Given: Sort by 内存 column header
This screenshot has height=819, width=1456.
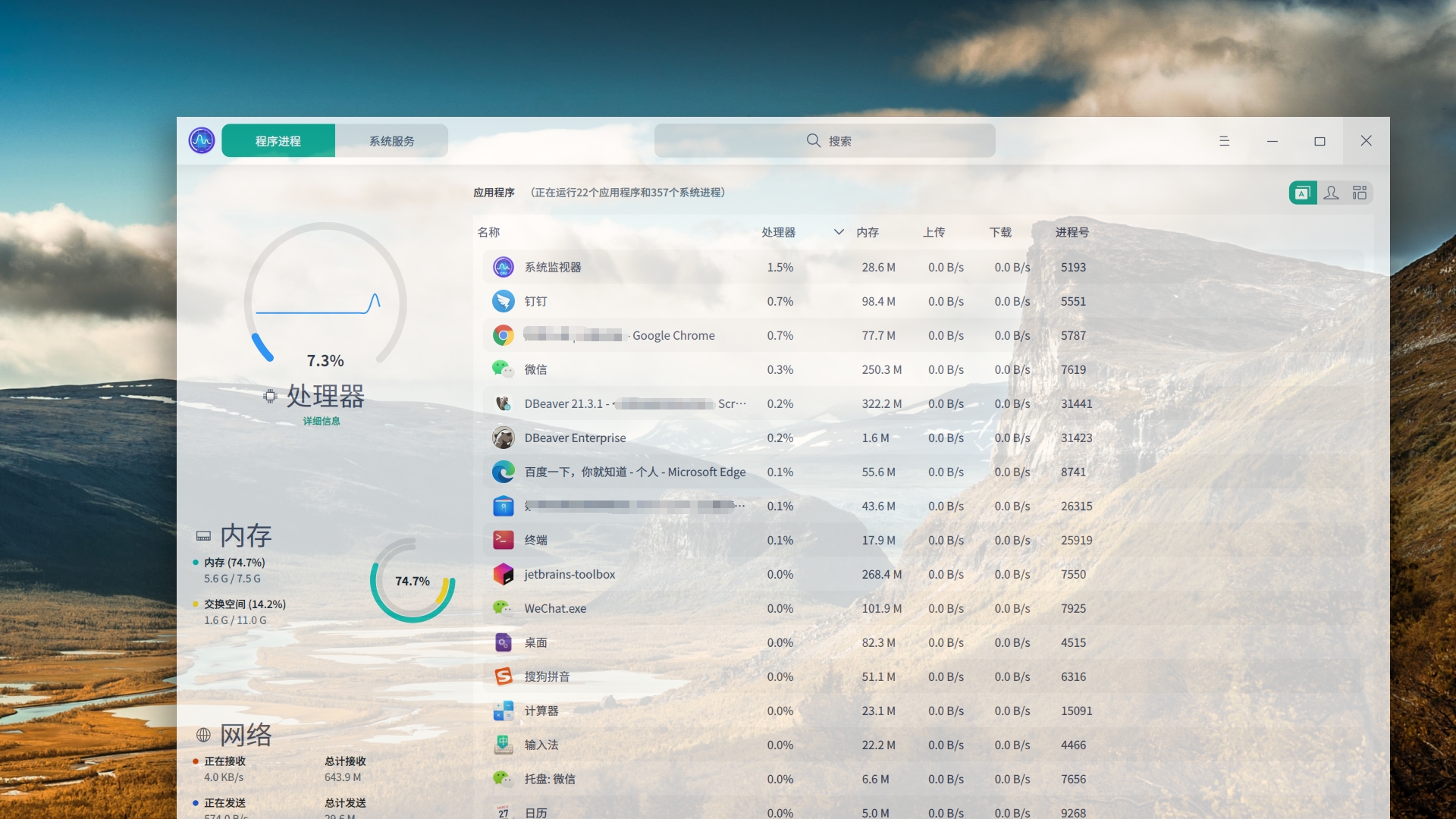Looking at the screenshot, I should (868, 232).
